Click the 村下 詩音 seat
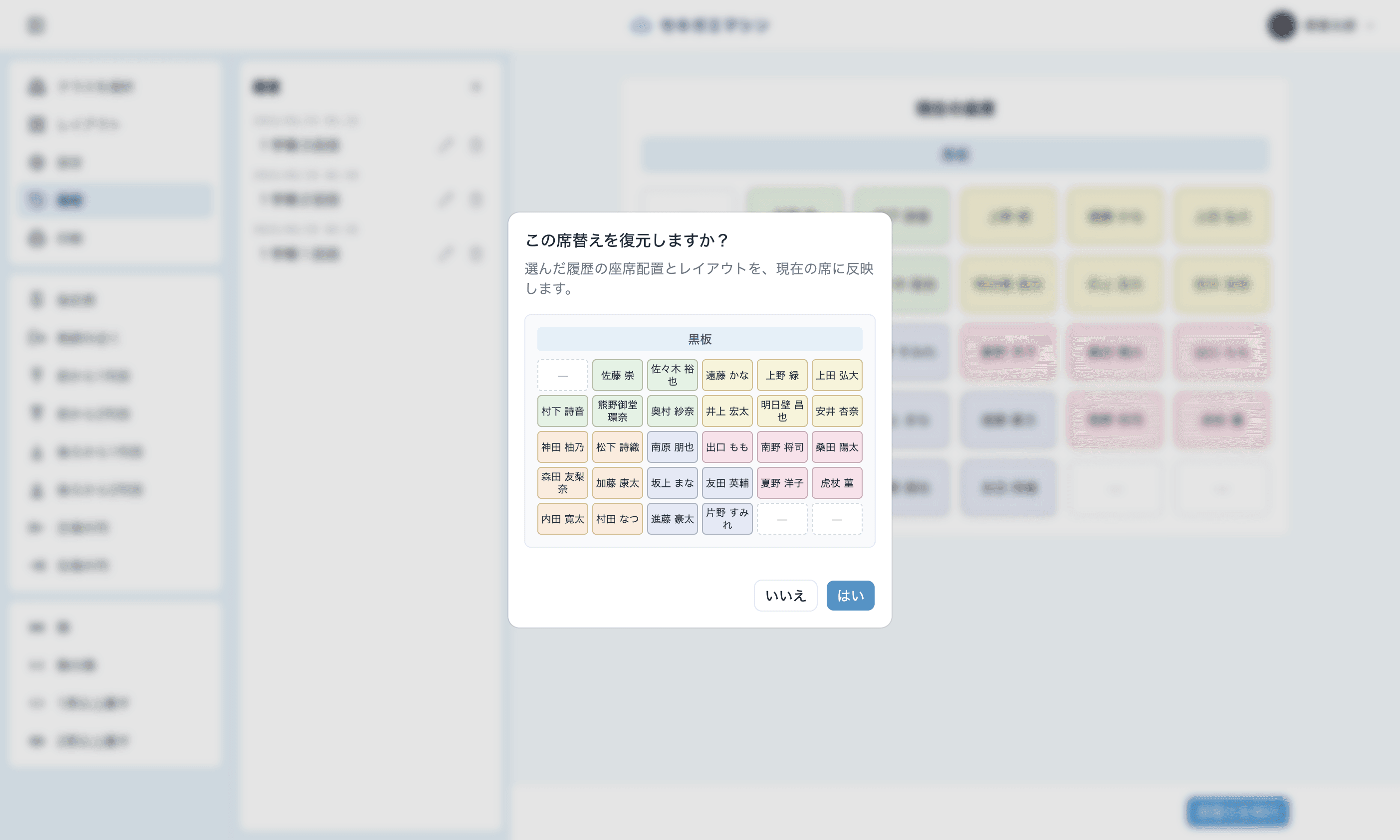The width and height of the screenshot is (1400, 840). tap(562, 411)
